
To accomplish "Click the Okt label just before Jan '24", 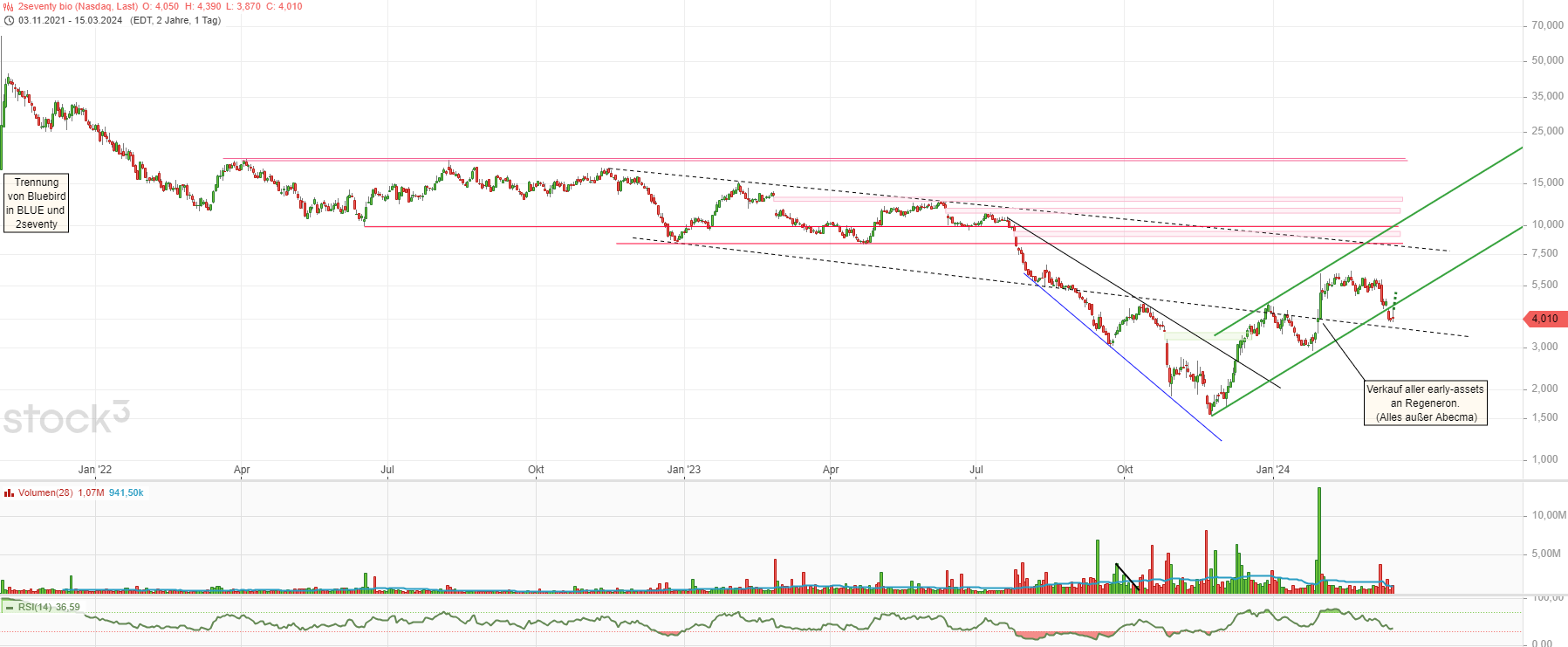I will coord(1125,470).
